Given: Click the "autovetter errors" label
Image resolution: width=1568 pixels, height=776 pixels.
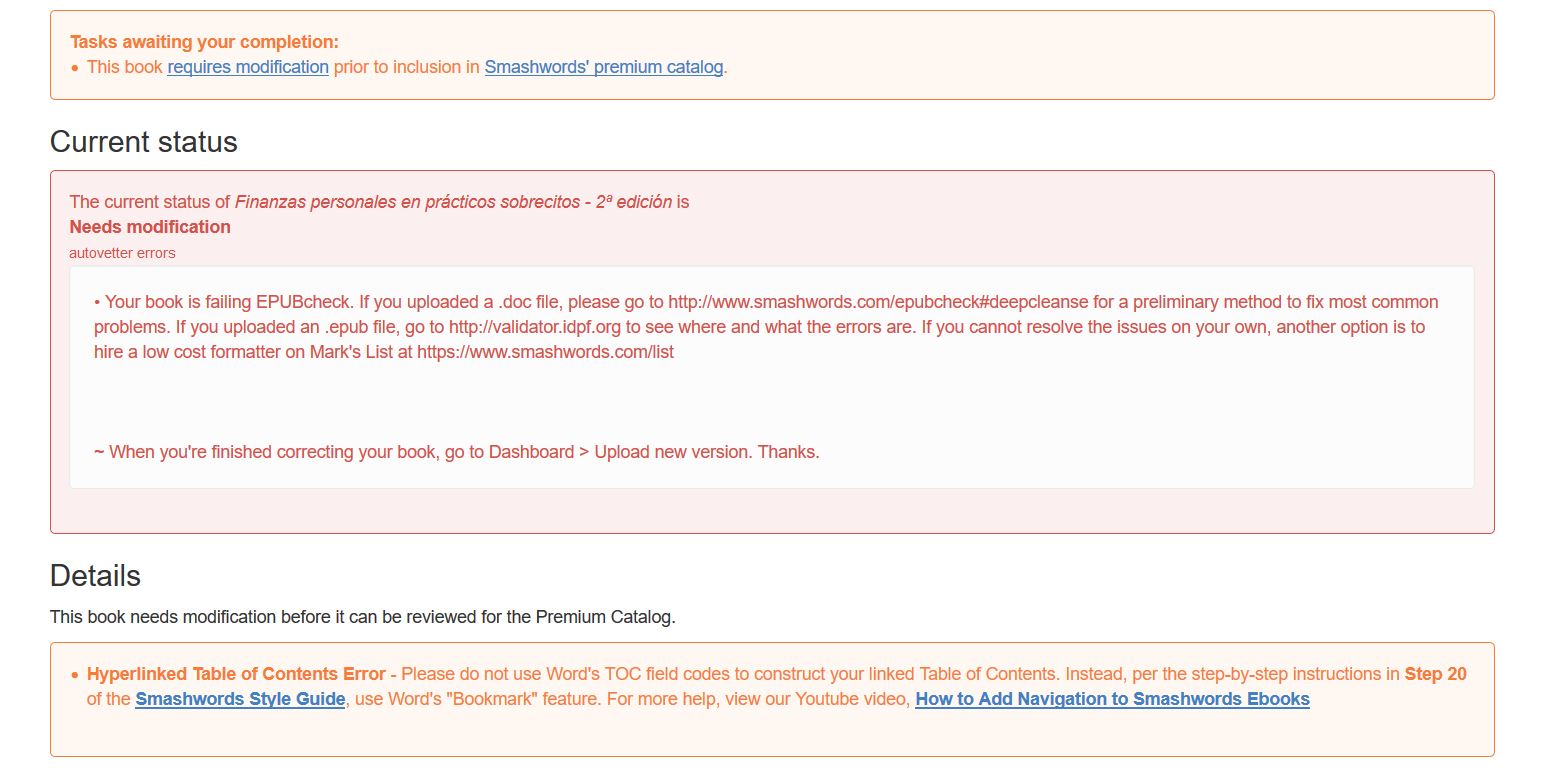Looking at the screenshot, I should (x=122, y=253).
